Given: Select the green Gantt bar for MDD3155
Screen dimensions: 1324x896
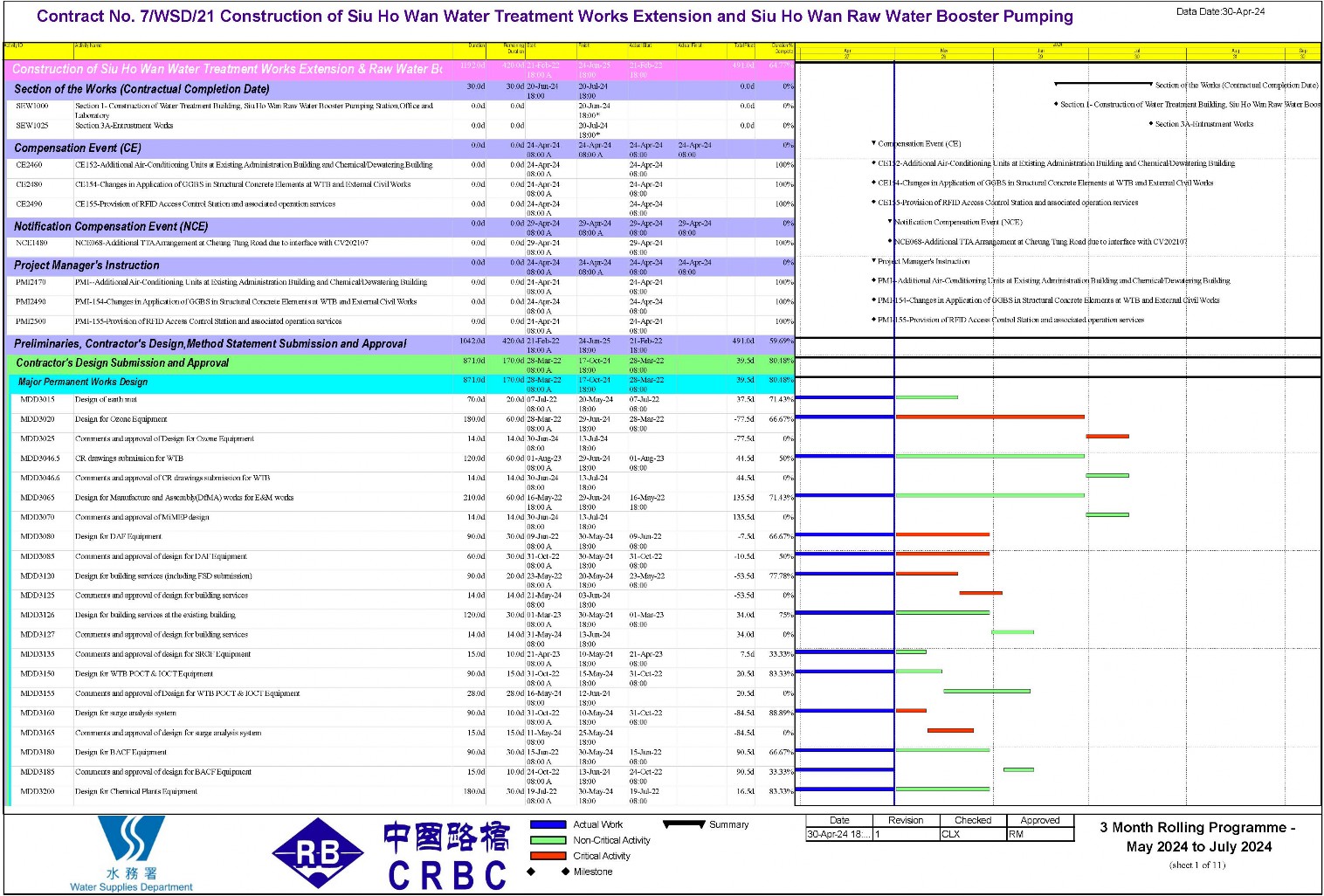Looking at the screenshot, I should (x=987, y=691).
